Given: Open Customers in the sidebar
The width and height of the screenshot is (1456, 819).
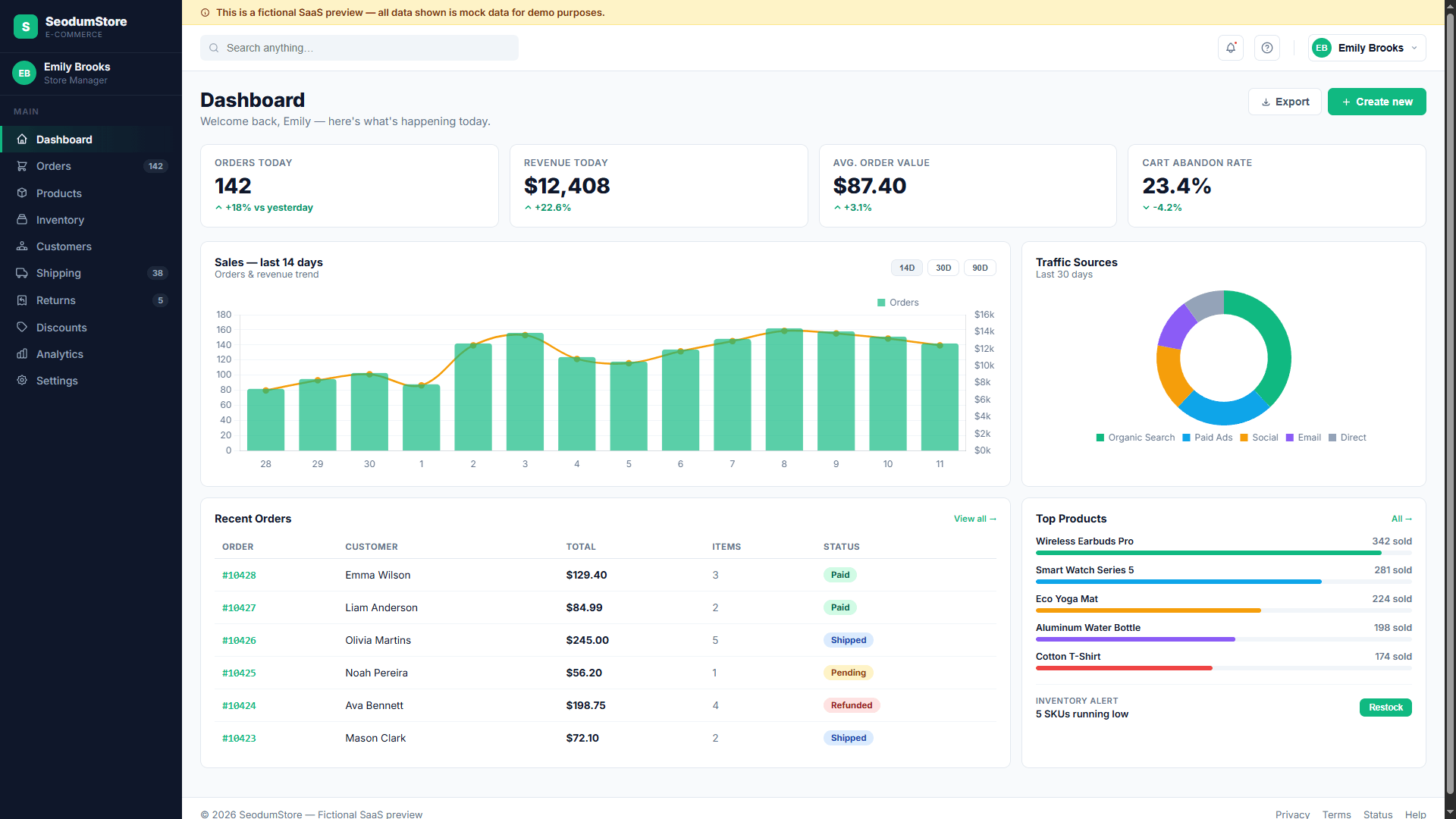Looking at the screenshot, I should click(x=91, y=246).
